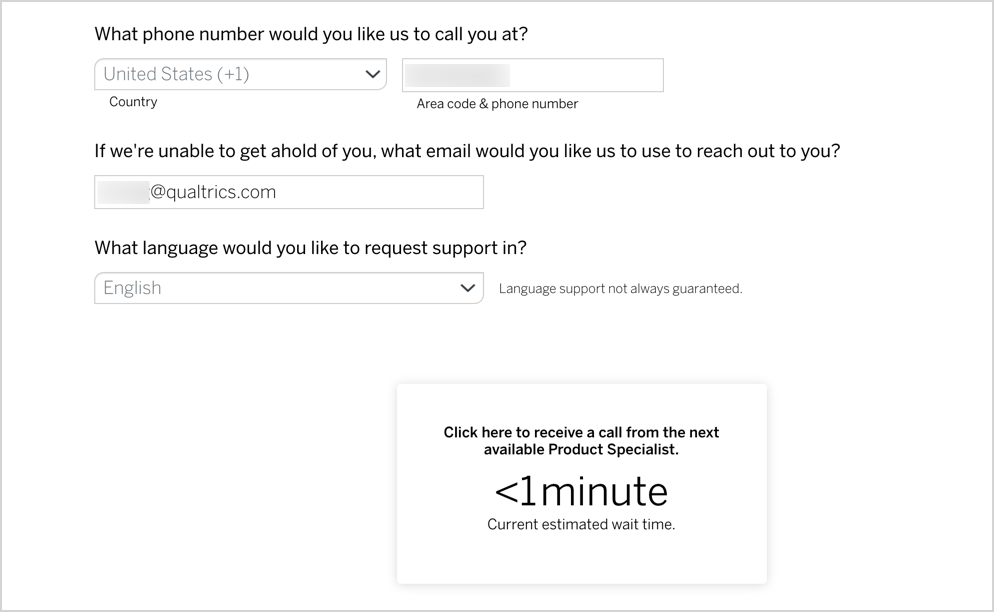994x612 pixels.
Task: Click the language support question heading
Action: click(x=310, y=247)
